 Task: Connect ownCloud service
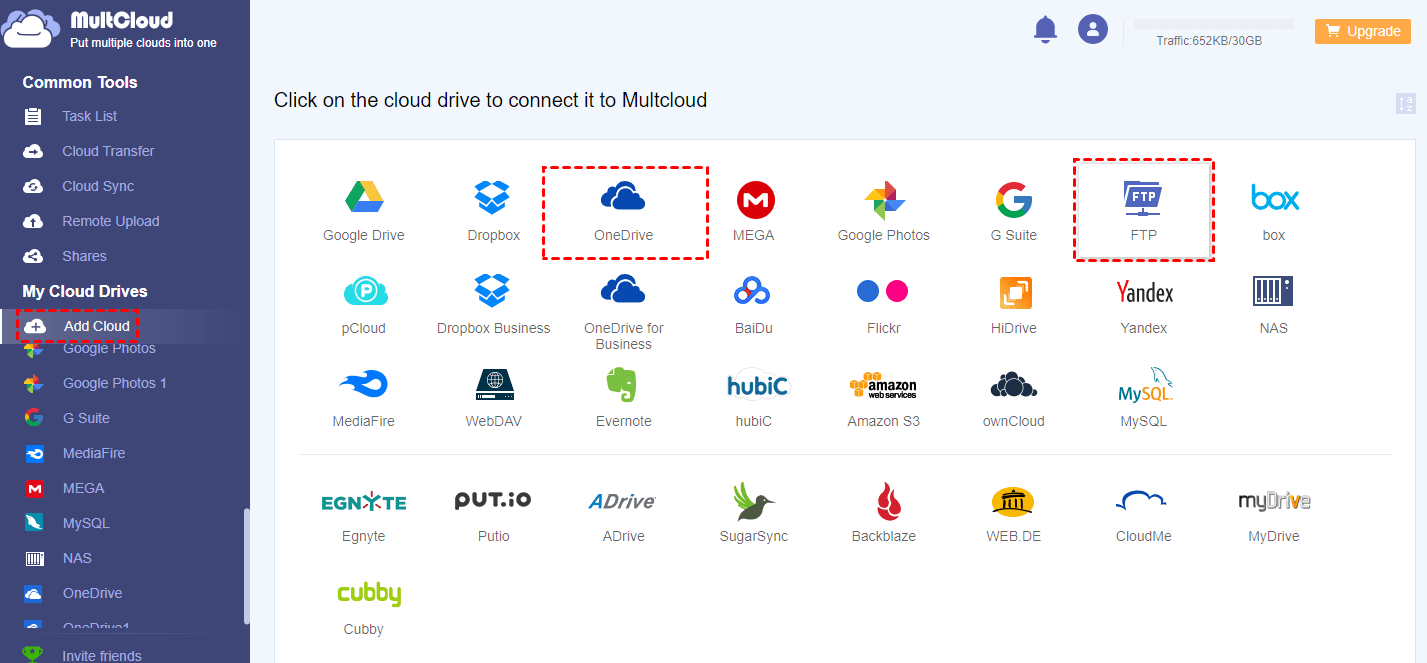point(1014,385)
